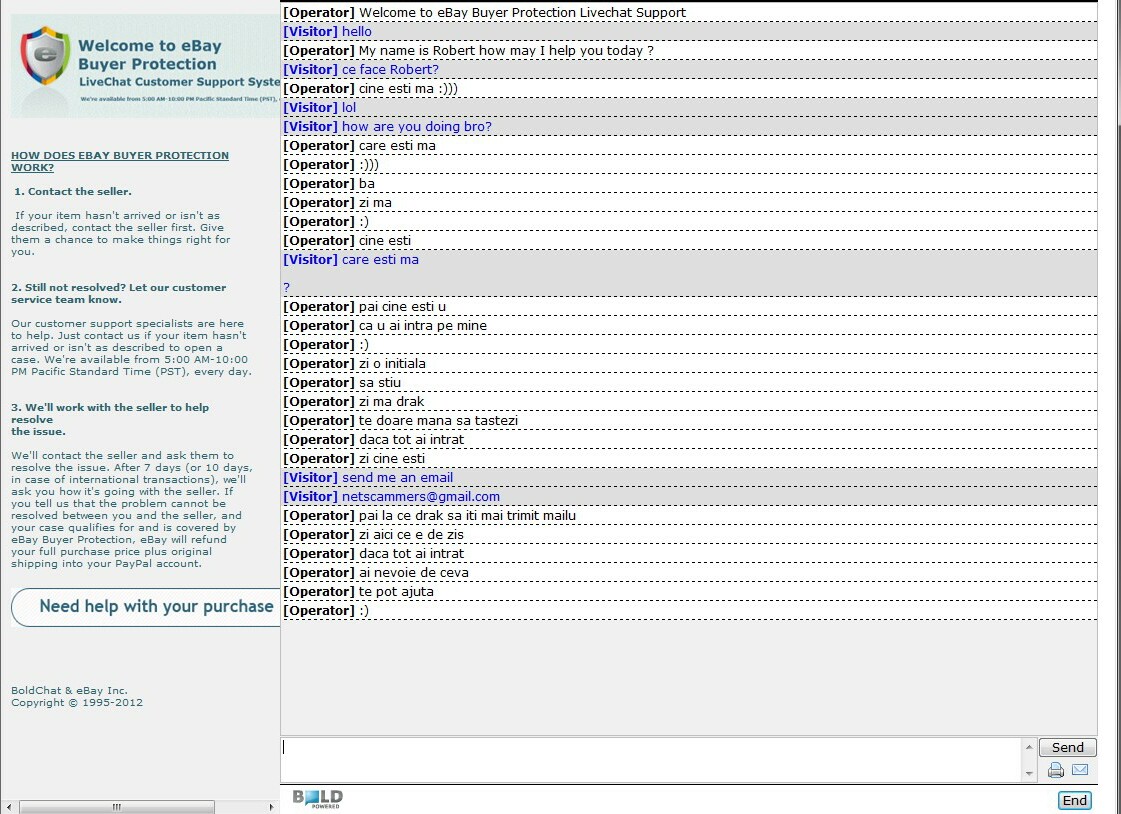Focus the chat message input box
Screen dimensions: 1121x814
pyautogui.click(x=652, y=760)
